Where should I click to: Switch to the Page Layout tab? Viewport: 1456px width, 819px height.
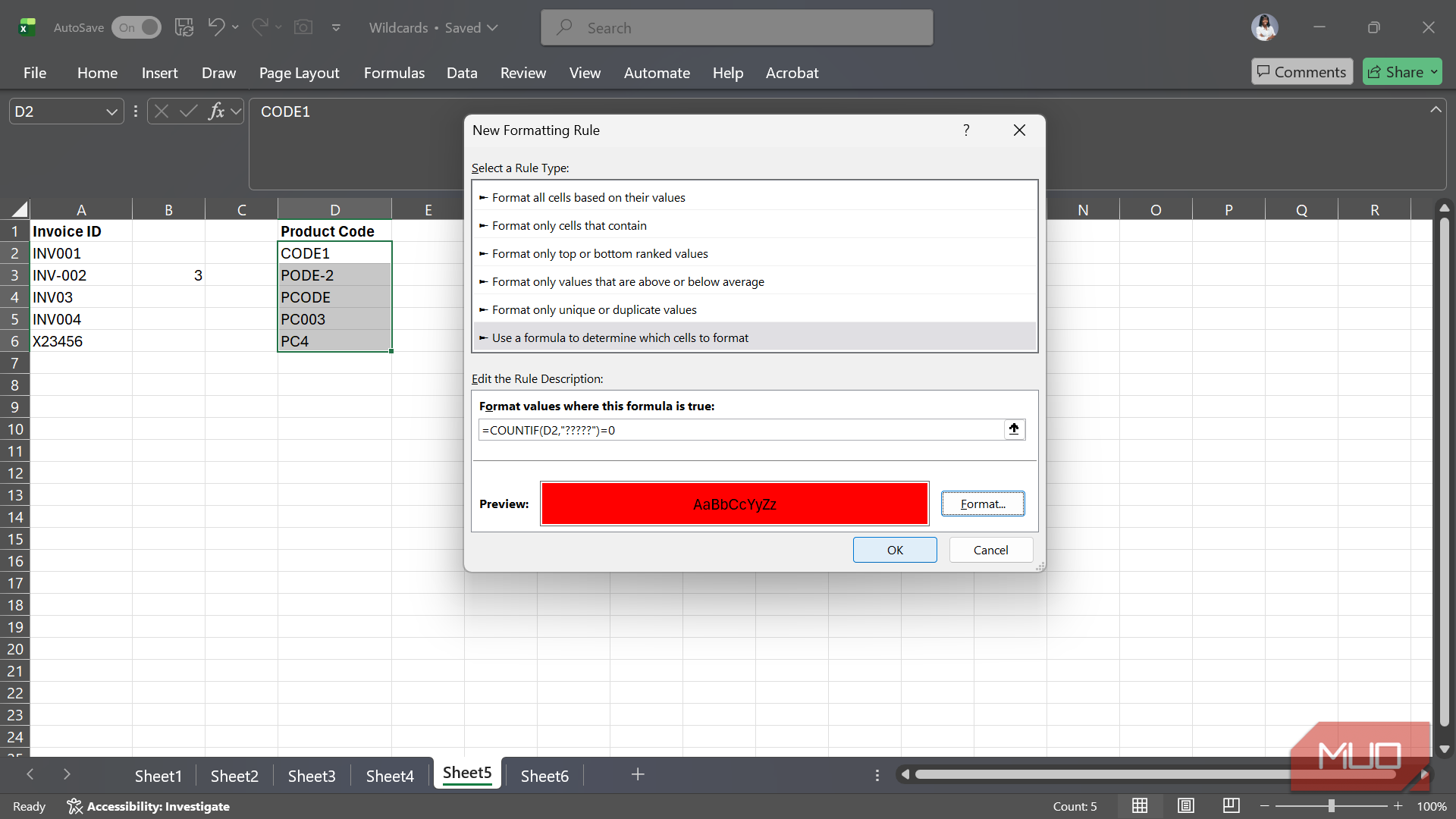coord(300,73)
